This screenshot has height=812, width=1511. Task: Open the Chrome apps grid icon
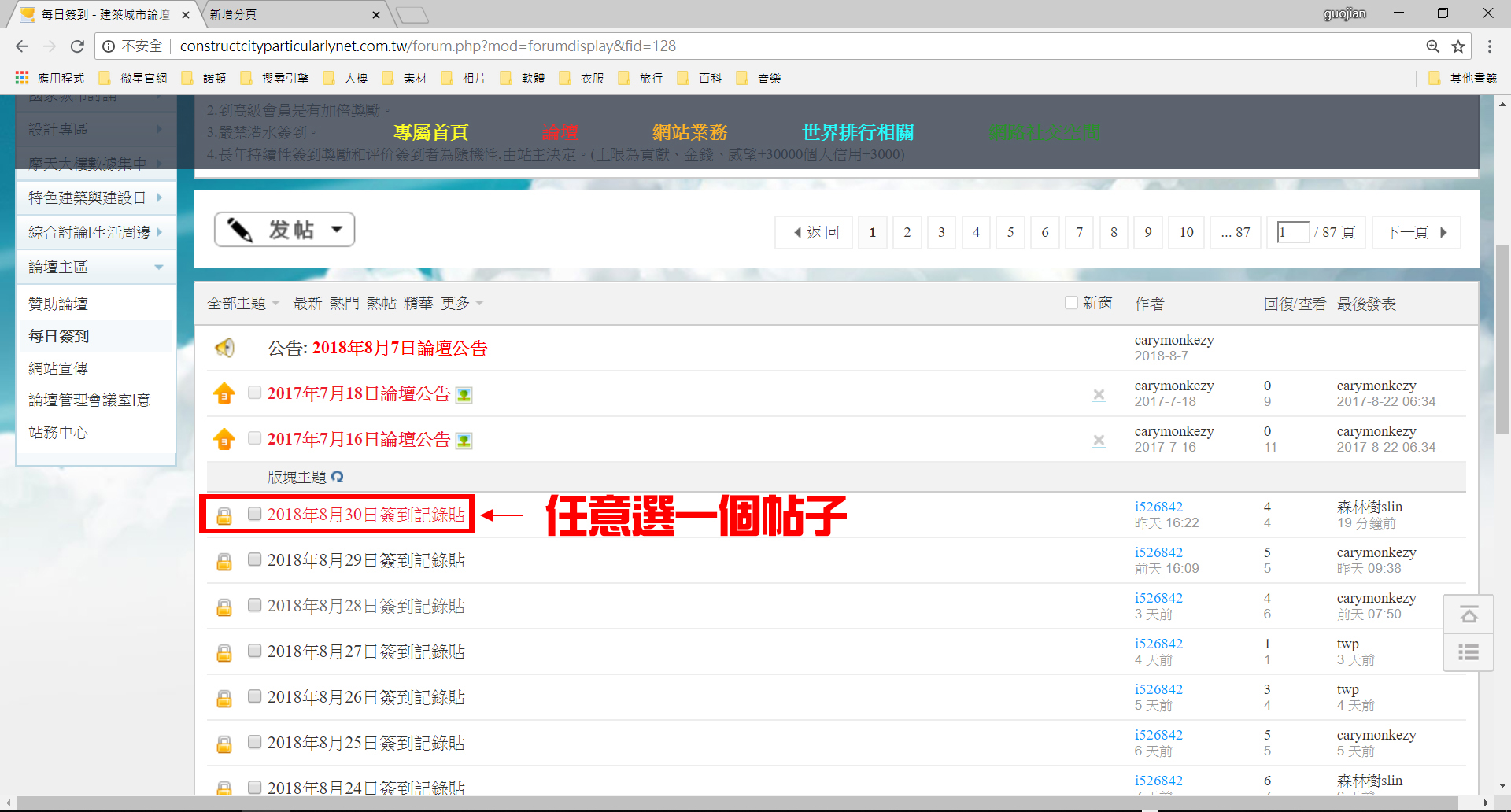[22, 78]
